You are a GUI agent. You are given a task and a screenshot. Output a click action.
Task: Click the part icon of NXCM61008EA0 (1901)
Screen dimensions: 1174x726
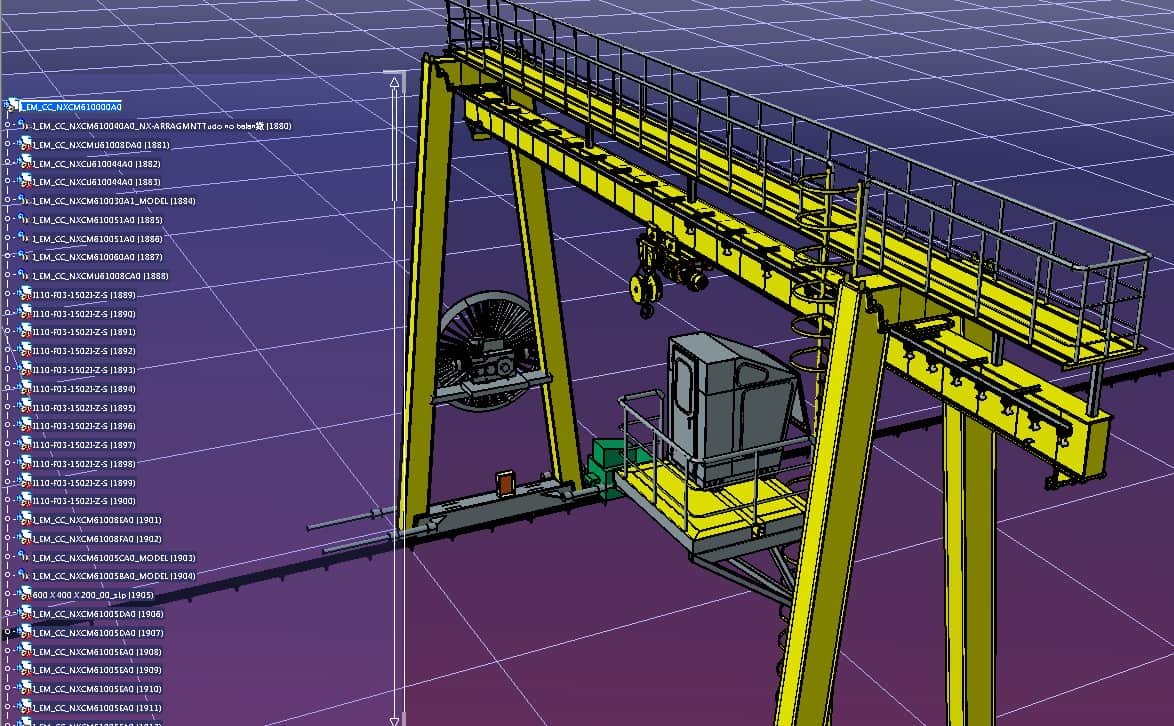point(25,519)
